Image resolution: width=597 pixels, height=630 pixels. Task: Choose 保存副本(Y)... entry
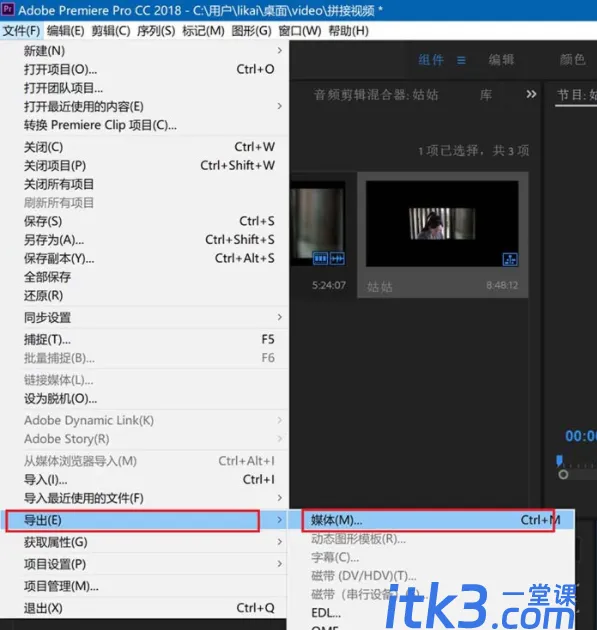pyautogui.click(x=145, y=258)
